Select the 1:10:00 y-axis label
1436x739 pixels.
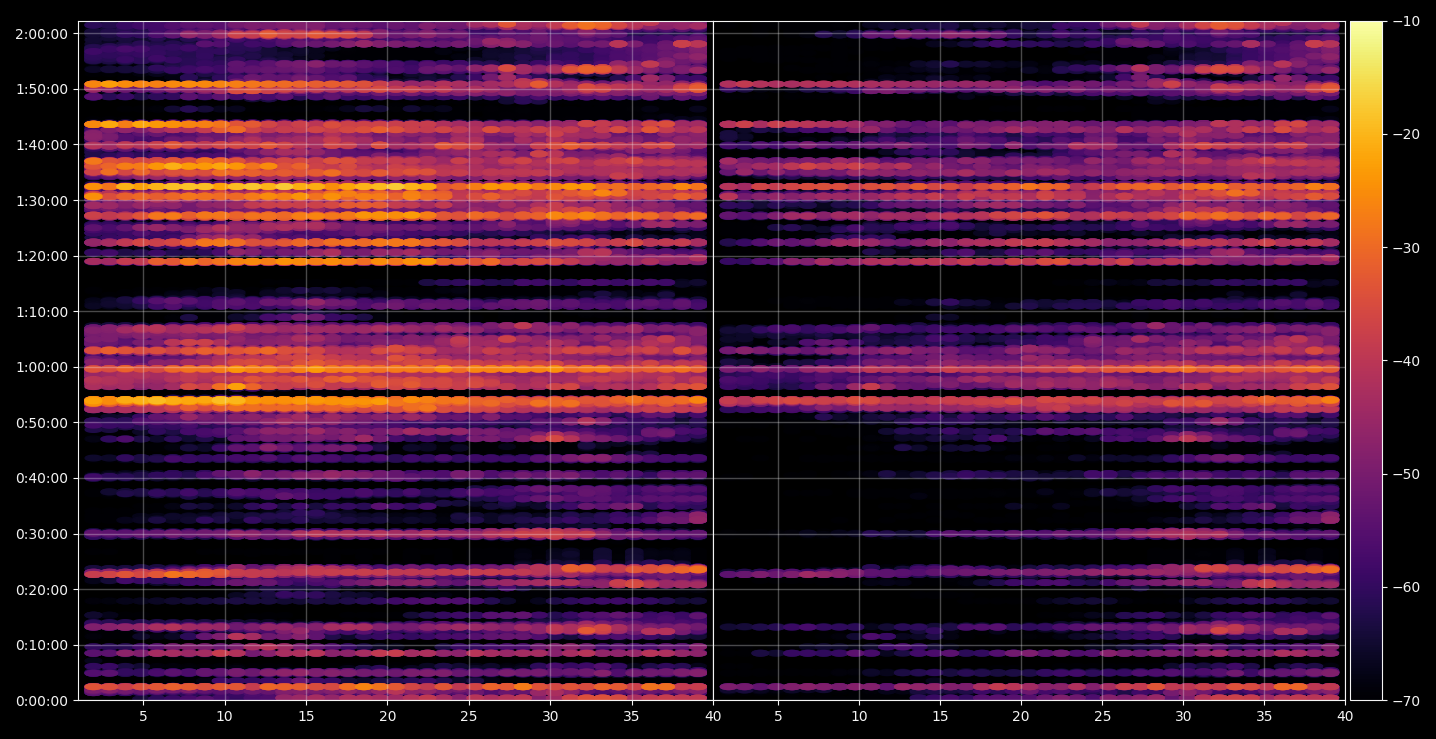(42, 311)
